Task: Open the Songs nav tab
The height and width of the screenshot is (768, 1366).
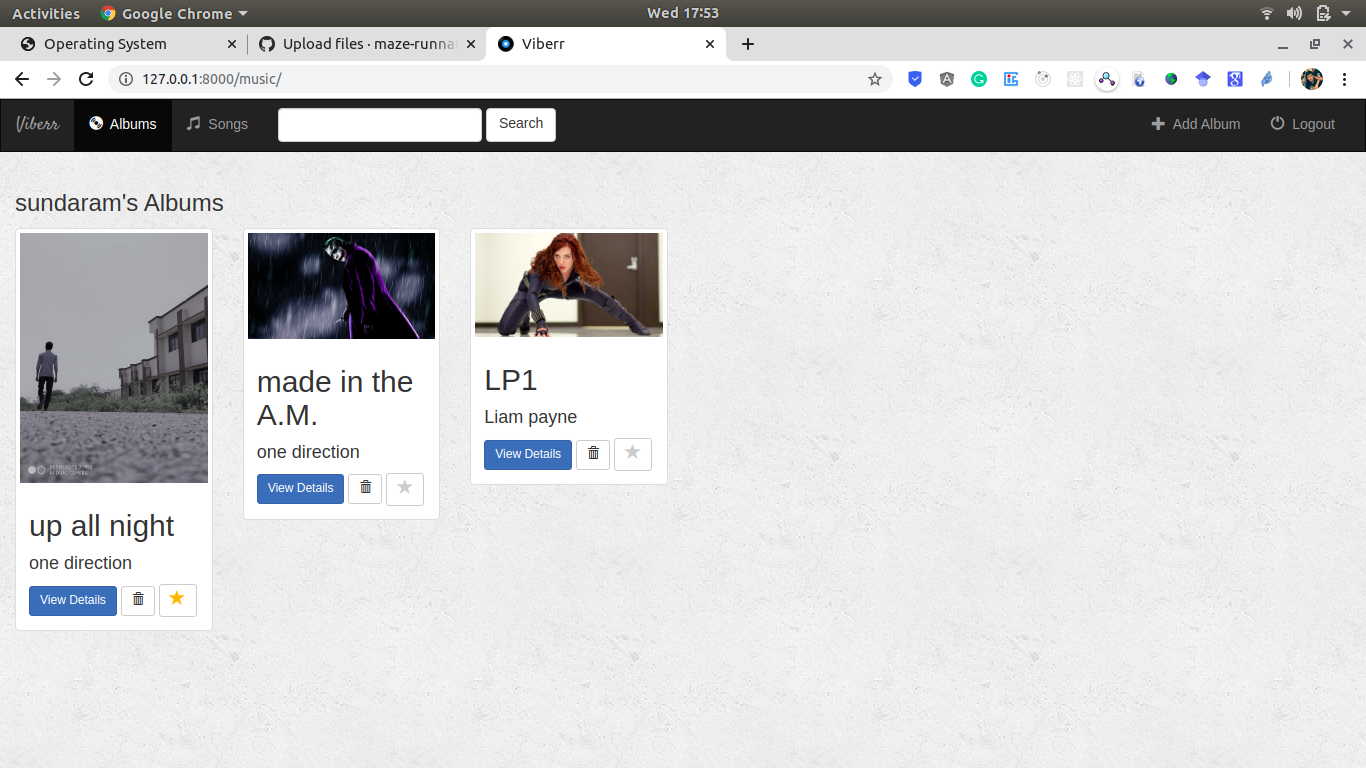Action: 217,124
